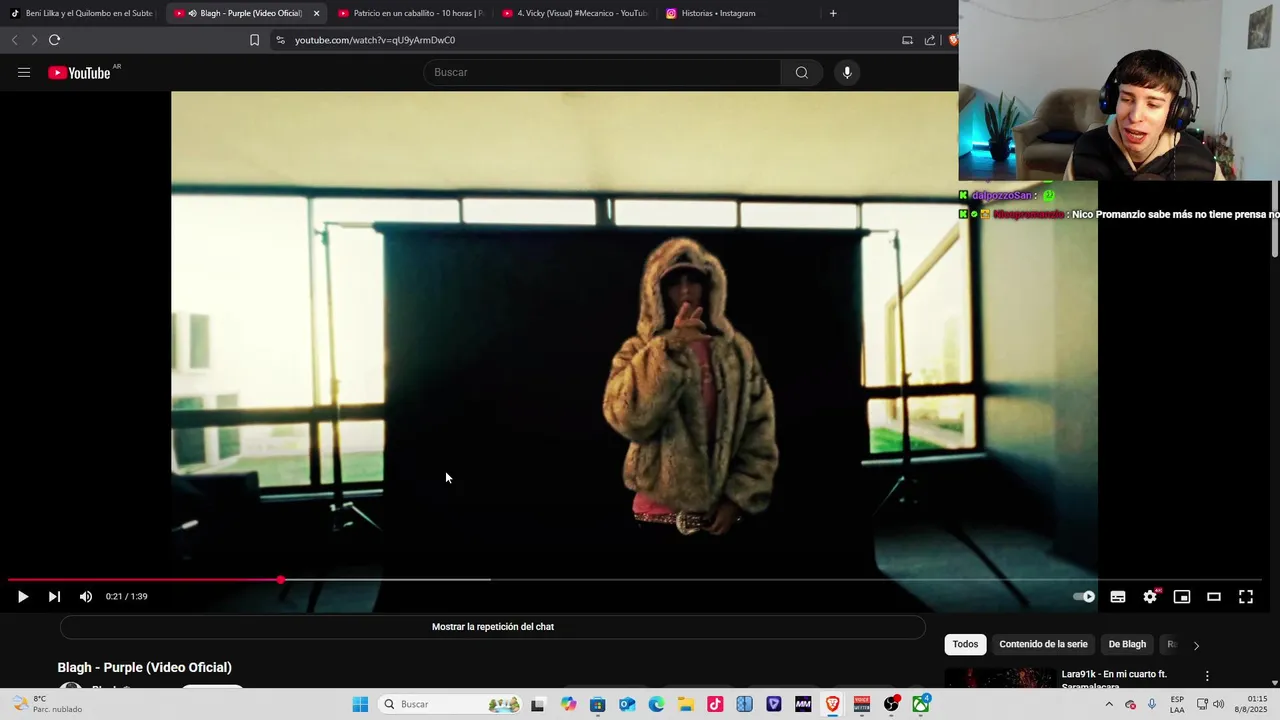This screenshot has height=720, width=1280.
Task: Go back in browser history
Action: coord(14,40)
